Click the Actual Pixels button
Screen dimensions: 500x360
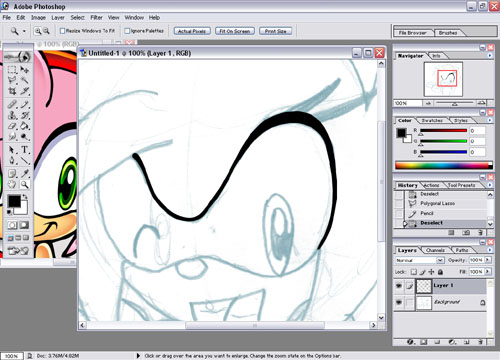point(192,31)
